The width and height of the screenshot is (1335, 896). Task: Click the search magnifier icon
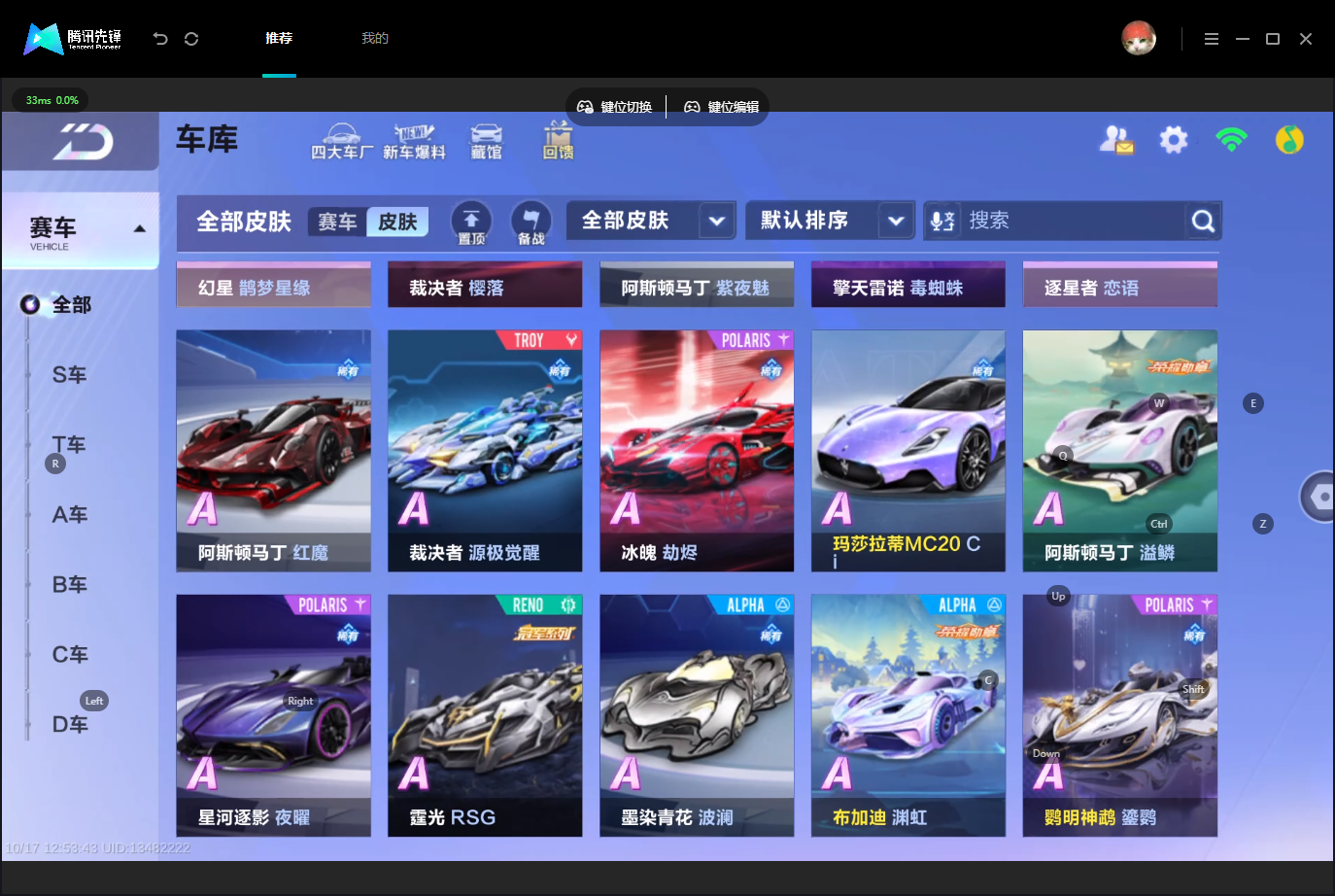tap(1203, 222)
